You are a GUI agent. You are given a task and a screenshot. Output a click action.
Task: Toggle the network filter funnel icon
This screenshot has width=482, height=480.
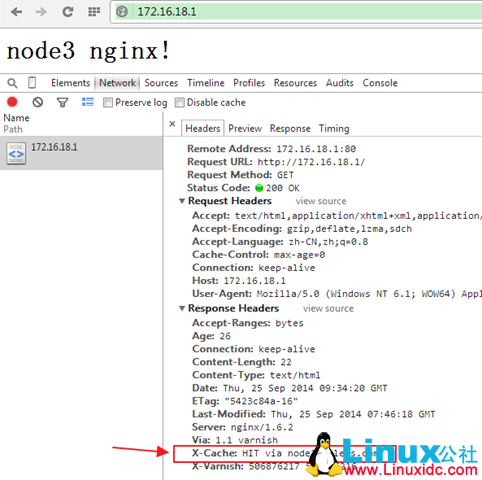(x=63, y=102)
